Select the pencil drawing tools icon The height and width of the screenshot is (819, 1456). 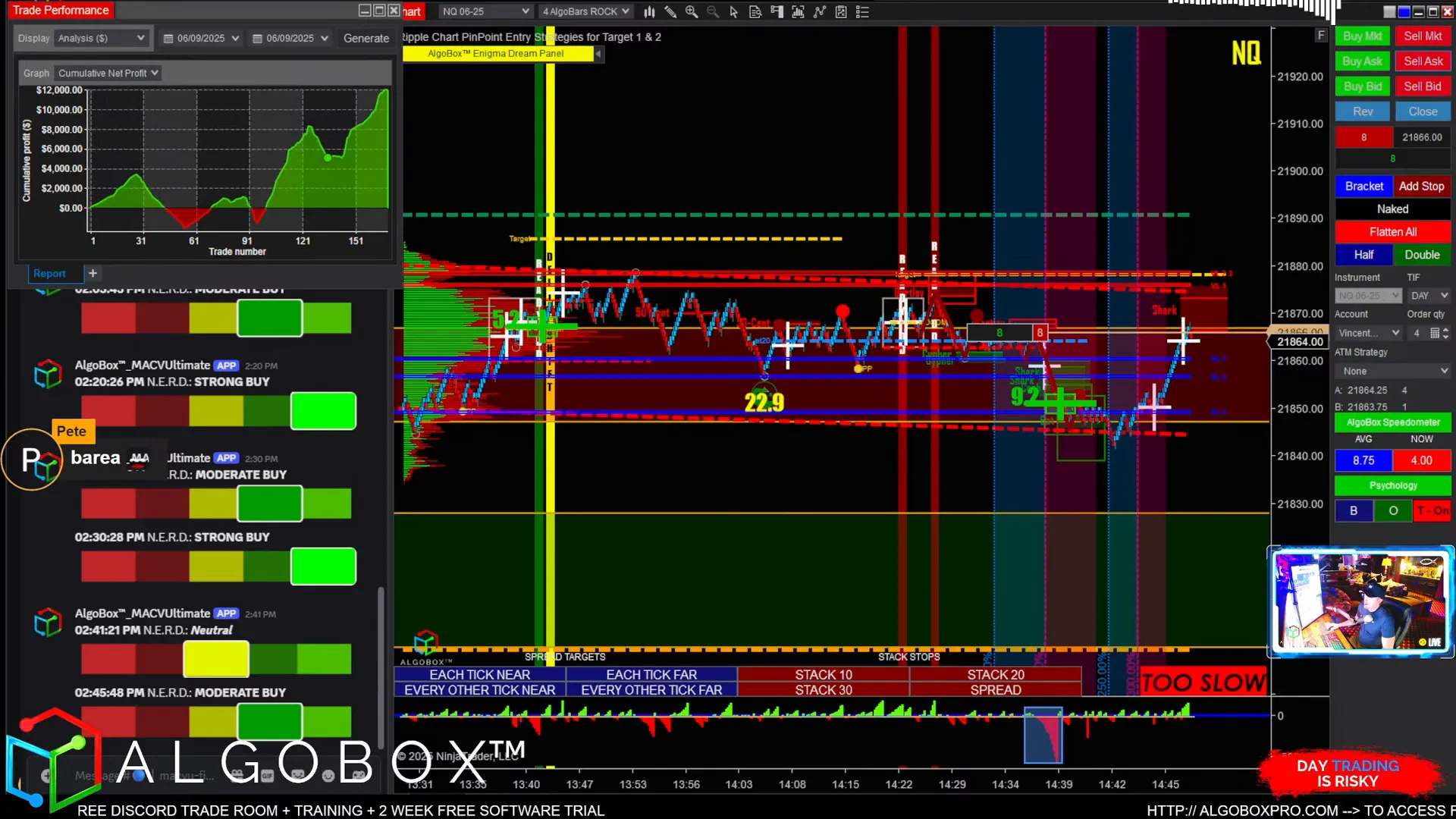pyautogui.click(x=670, y=11)
